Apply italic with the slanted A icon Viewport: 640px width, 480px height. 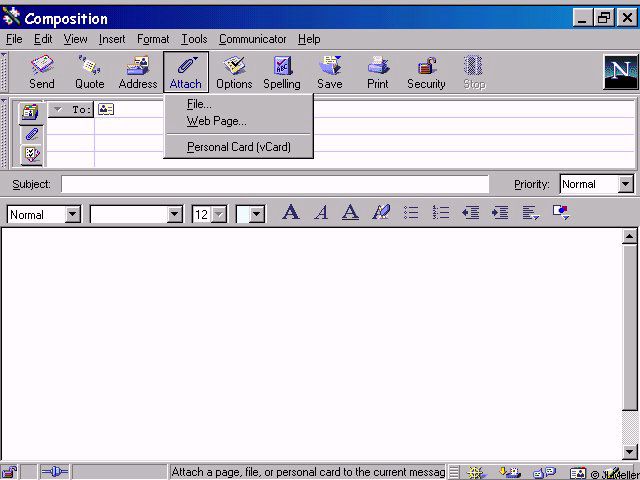pyautogui.click(x=321, y=212)
